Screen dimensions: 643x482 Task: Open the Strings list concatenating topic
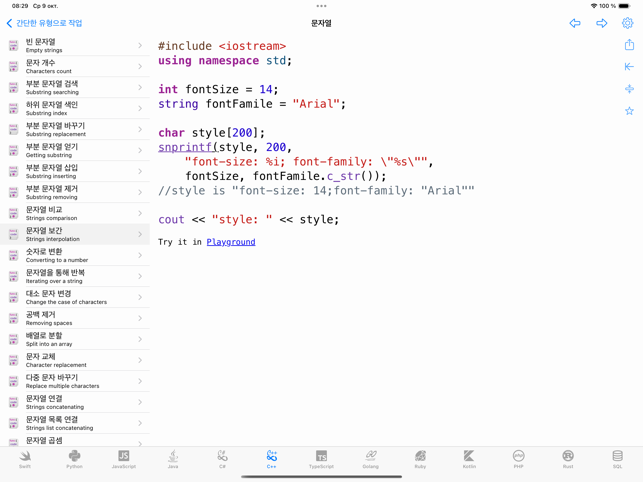coord(75,423)
